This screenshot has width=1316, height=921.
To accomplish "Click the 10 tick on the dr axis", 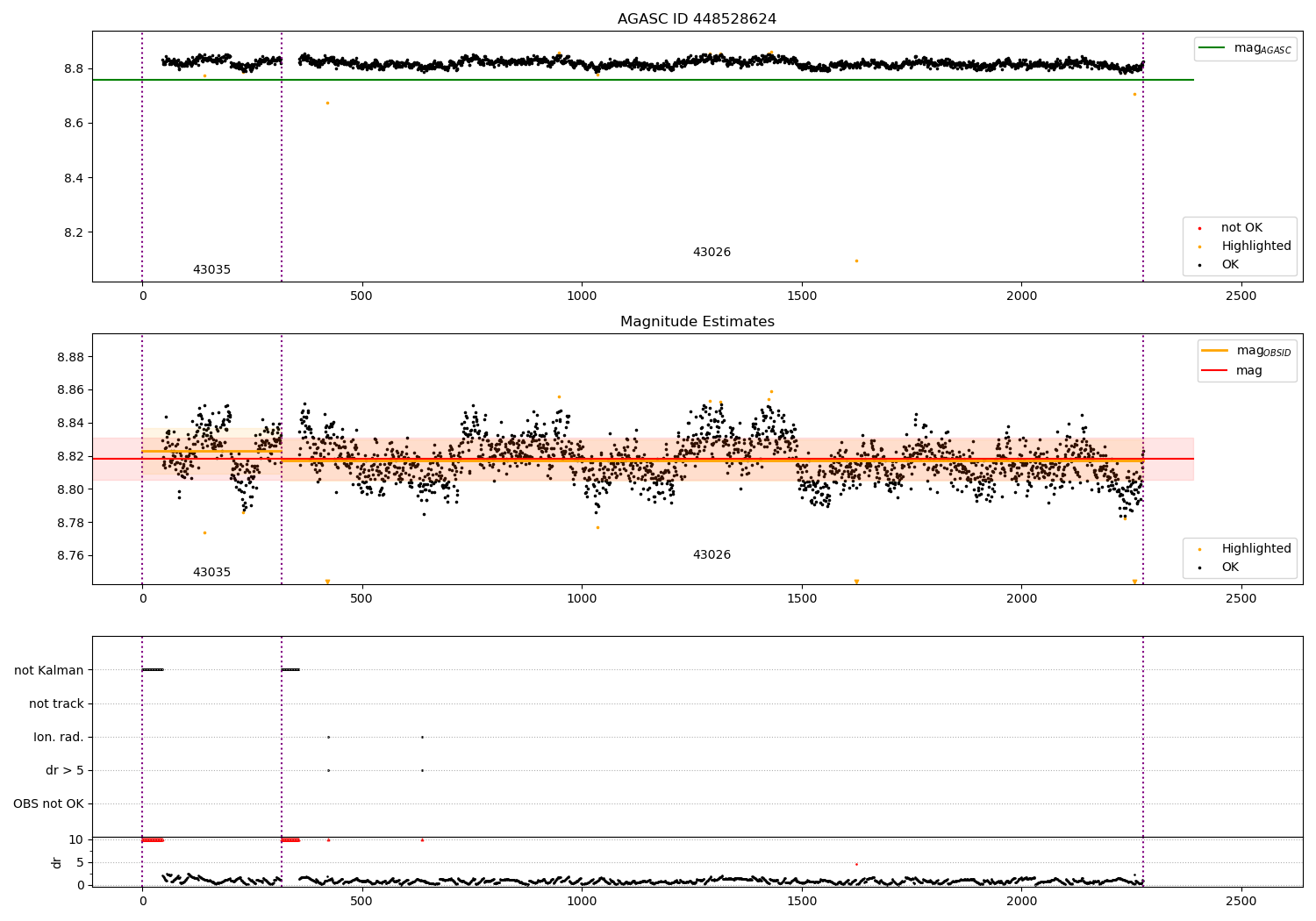I will click(76, 839).
